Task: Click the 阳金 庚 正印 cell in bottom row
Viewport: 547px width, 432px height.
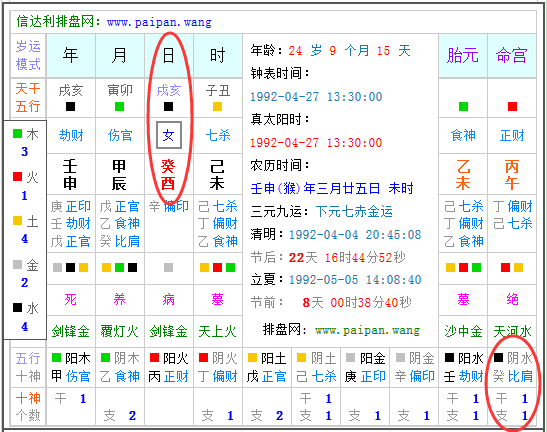Action: pos(365,367)
